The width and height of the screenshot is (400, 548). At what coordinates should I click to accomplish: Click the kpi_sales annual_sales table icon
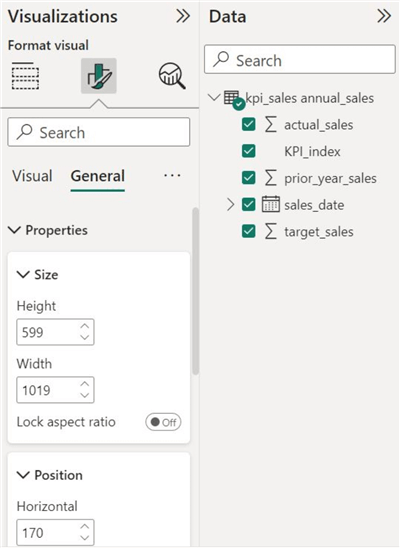[x=234, y=99]
